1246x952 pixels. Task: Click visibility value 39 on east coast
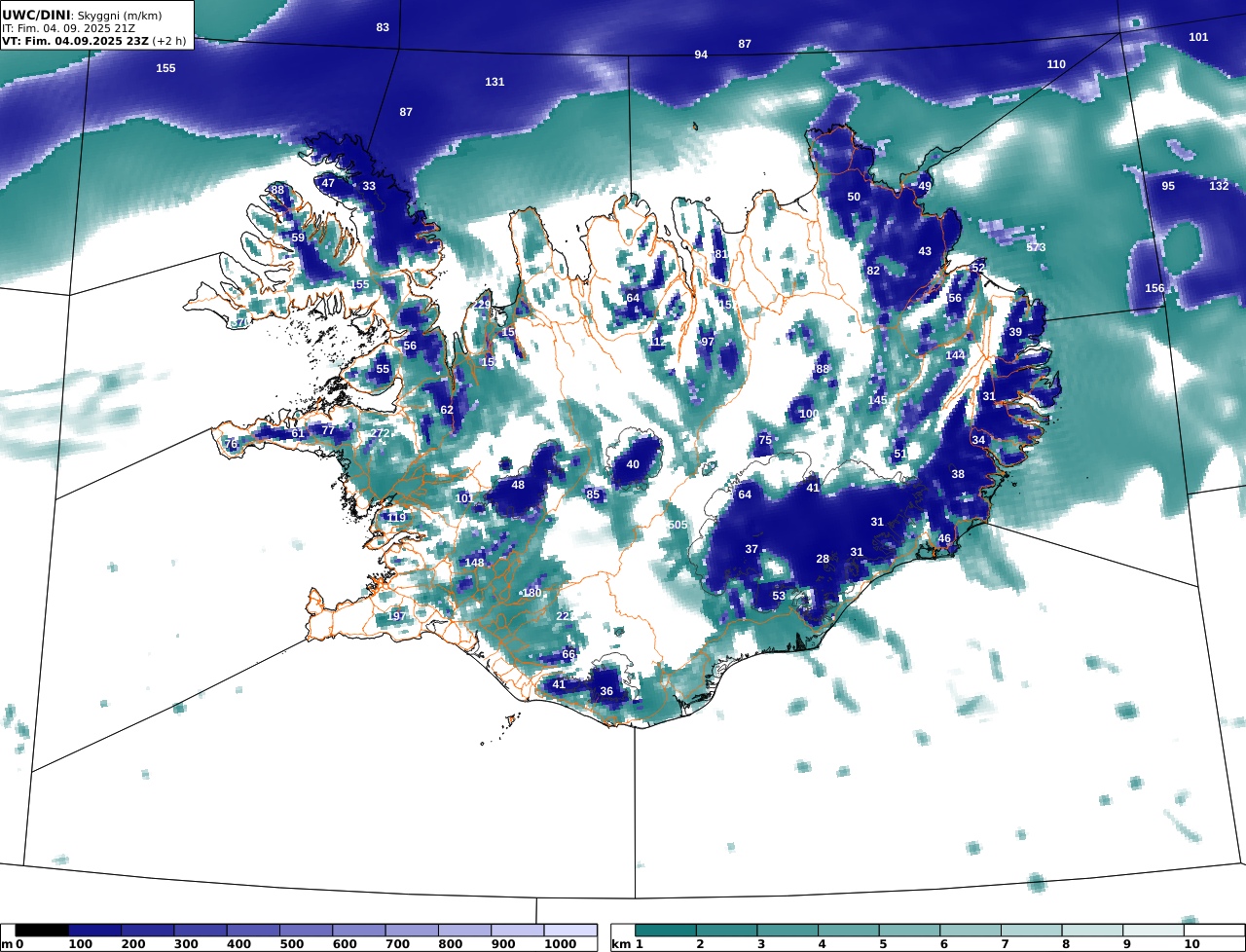(1015, 332)
